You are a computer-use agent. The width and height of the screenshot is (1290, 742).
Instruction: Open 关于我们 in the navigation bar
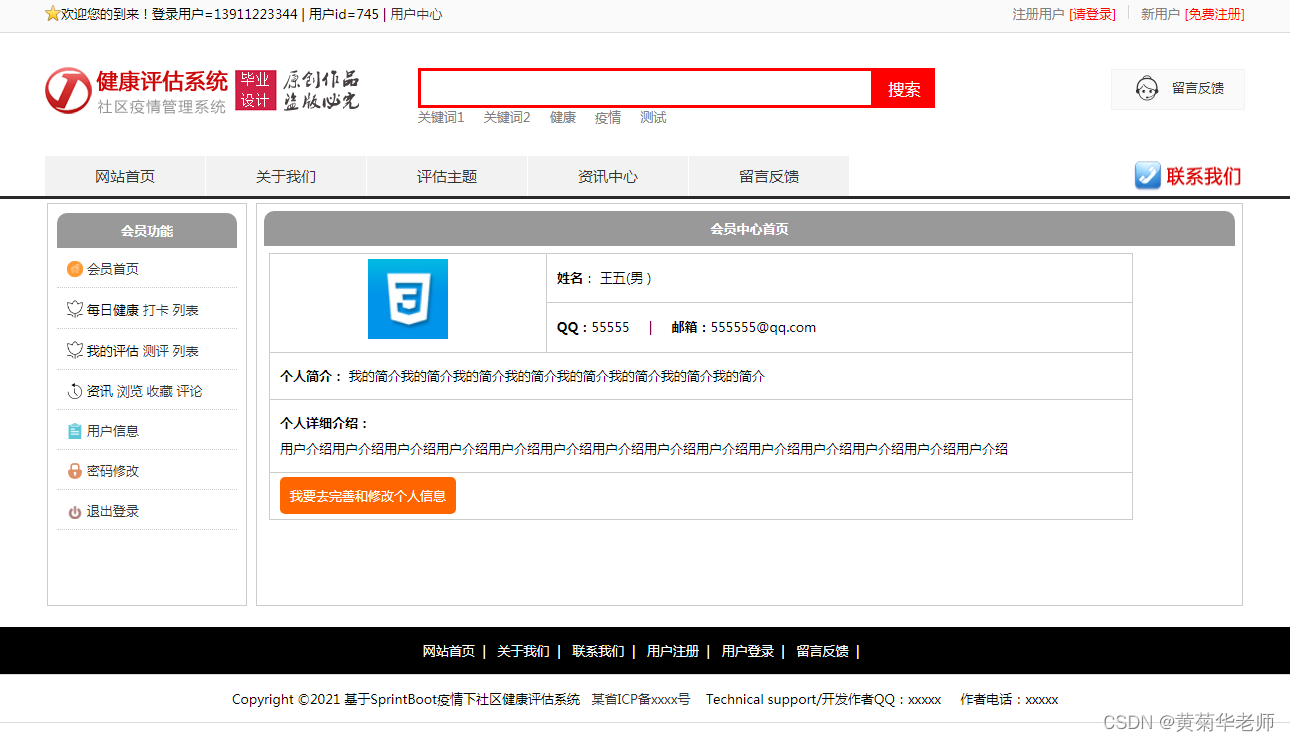click(x=286, y=177)
